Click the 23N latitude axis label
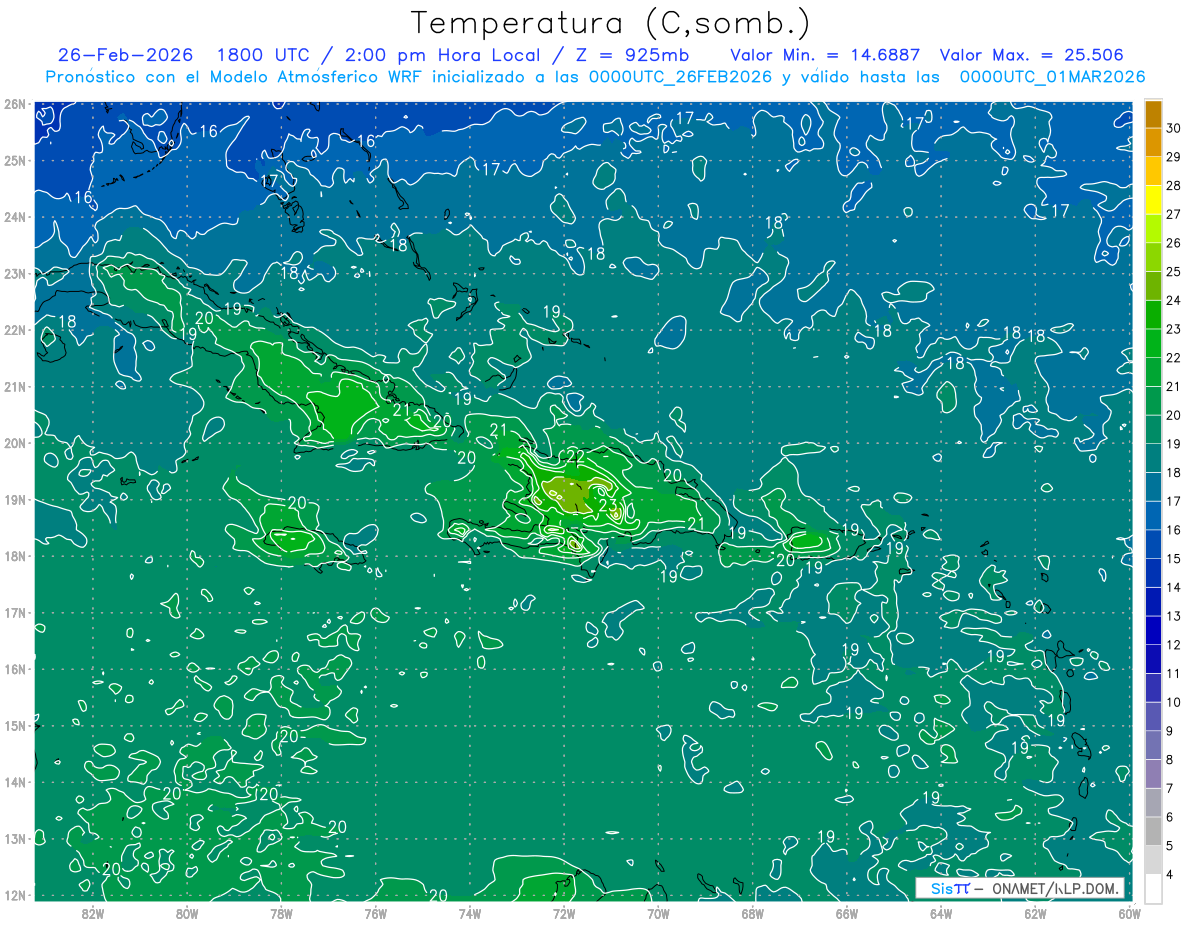Image resolution: width=1200 pixels, height=927 pixels. 14,273
